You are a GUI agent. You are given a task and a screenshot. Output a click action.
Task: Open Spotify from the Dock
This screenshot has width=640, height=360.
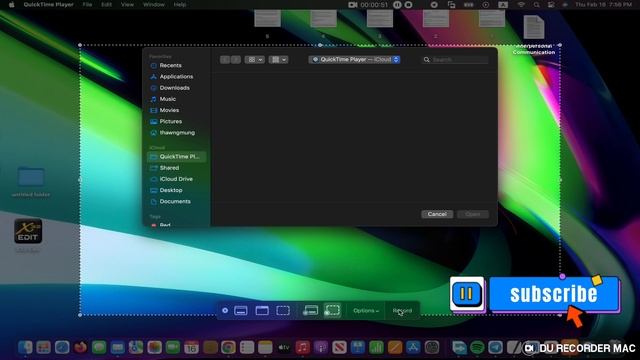477,347
